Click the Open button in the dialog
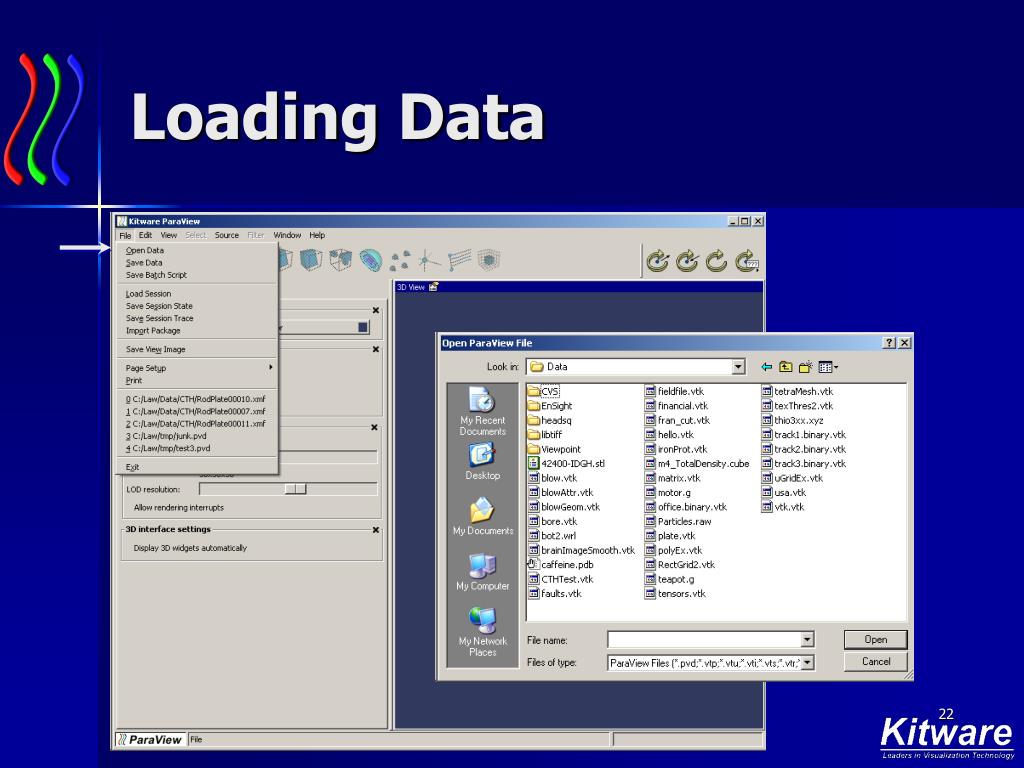The width and height of the screenshot is (1024, 768). [875, 639]
